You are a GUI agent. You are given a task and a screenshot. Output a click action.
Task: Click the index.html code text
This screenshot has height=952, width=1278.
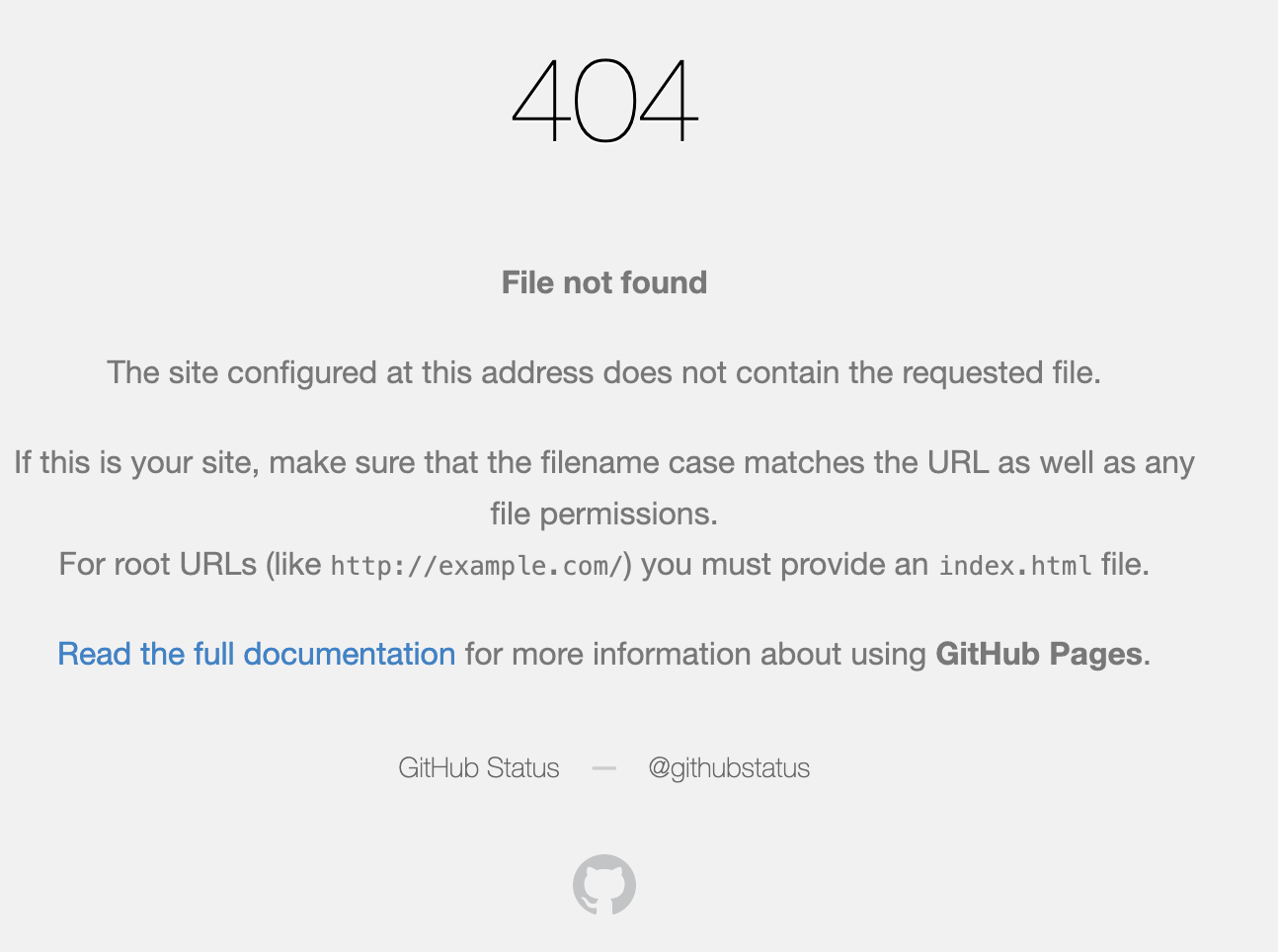1015,566
